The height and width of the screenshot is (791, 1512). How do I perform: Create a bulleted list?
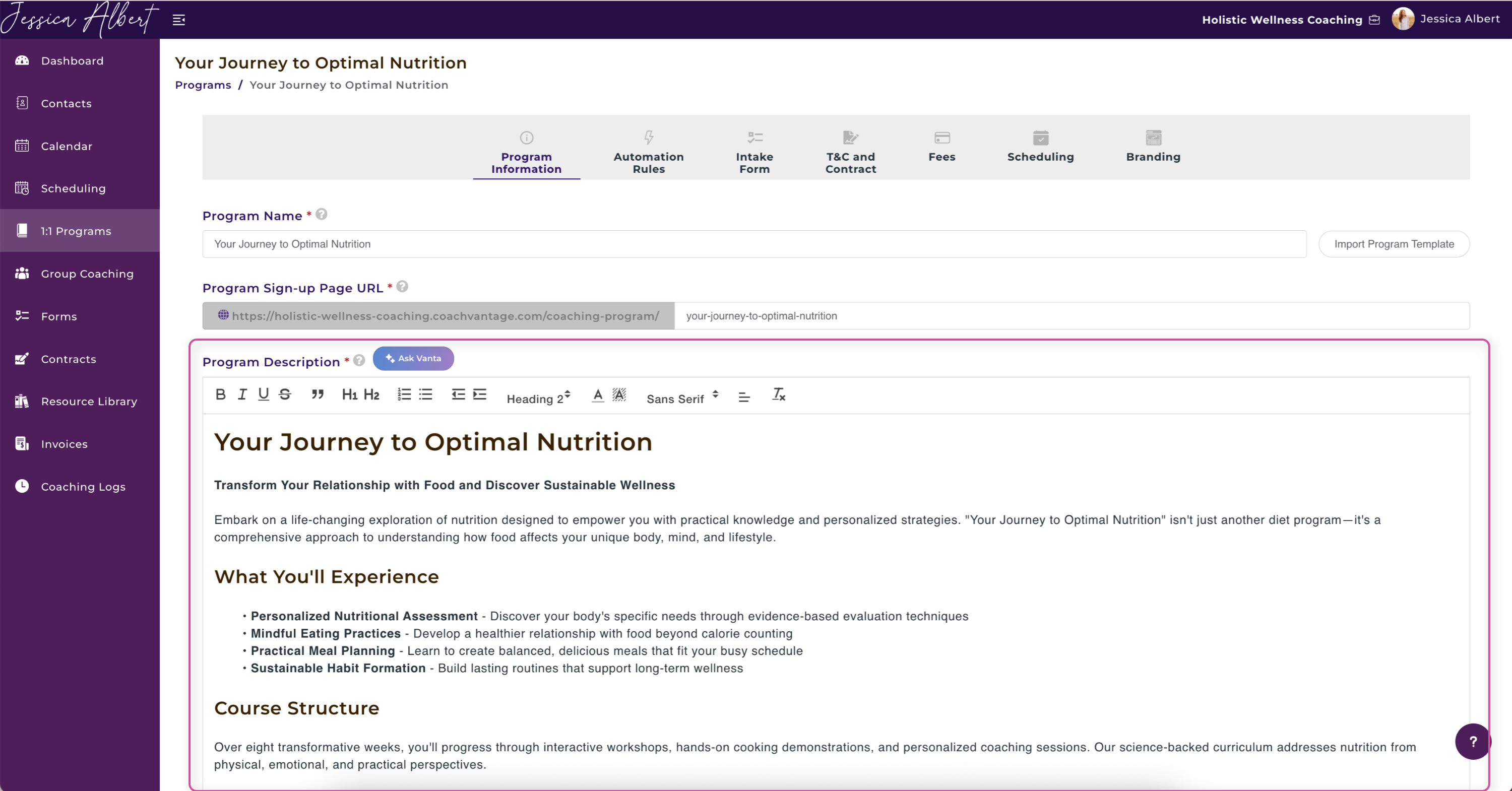point(425,395)
